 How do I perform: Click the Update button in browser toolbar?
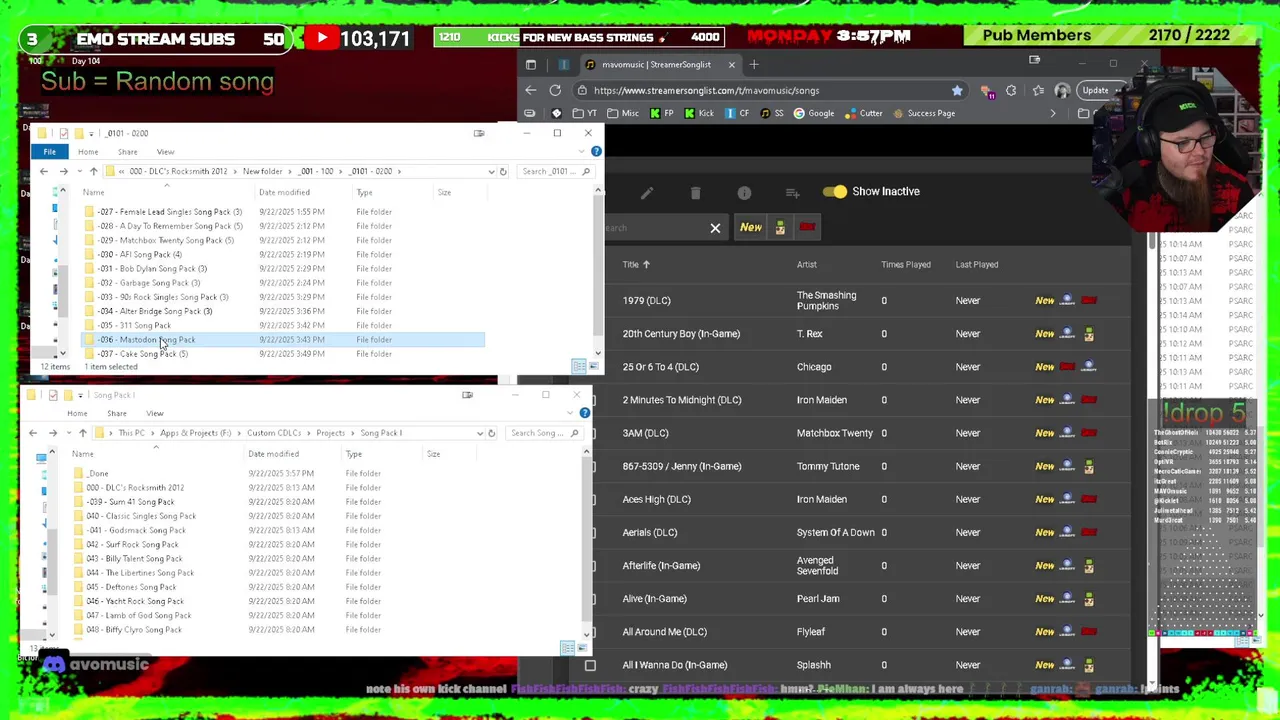click(x=1096, y=90)
